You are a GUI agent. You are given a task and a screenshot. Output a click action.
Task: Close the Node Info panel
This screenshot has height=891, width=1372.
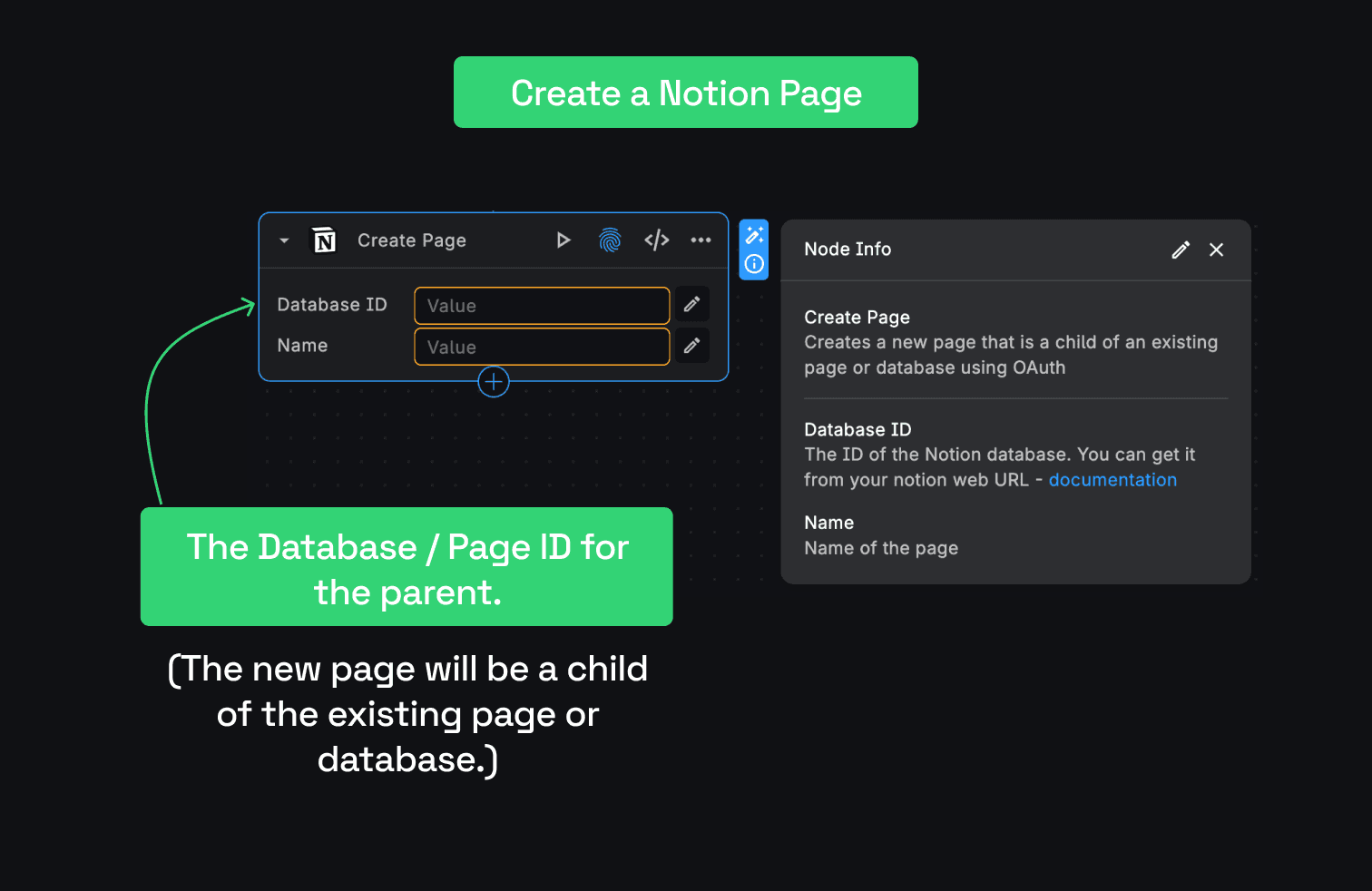(1216, 249)
